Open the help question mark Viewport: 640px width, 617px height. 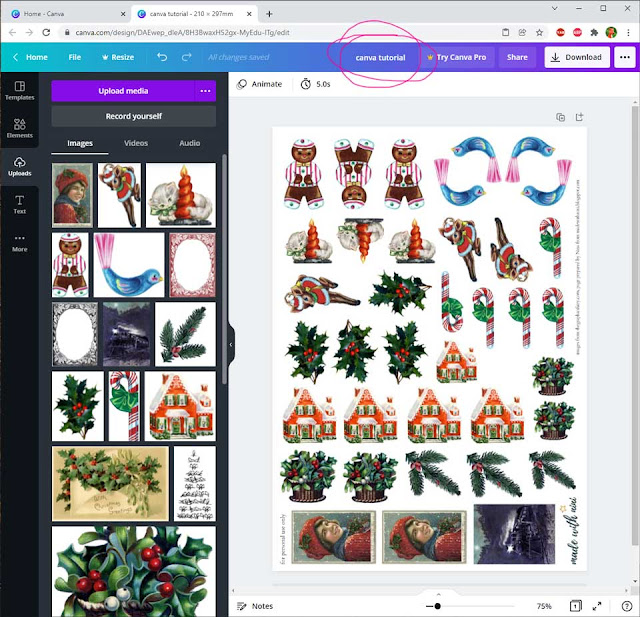coord(627,606)
